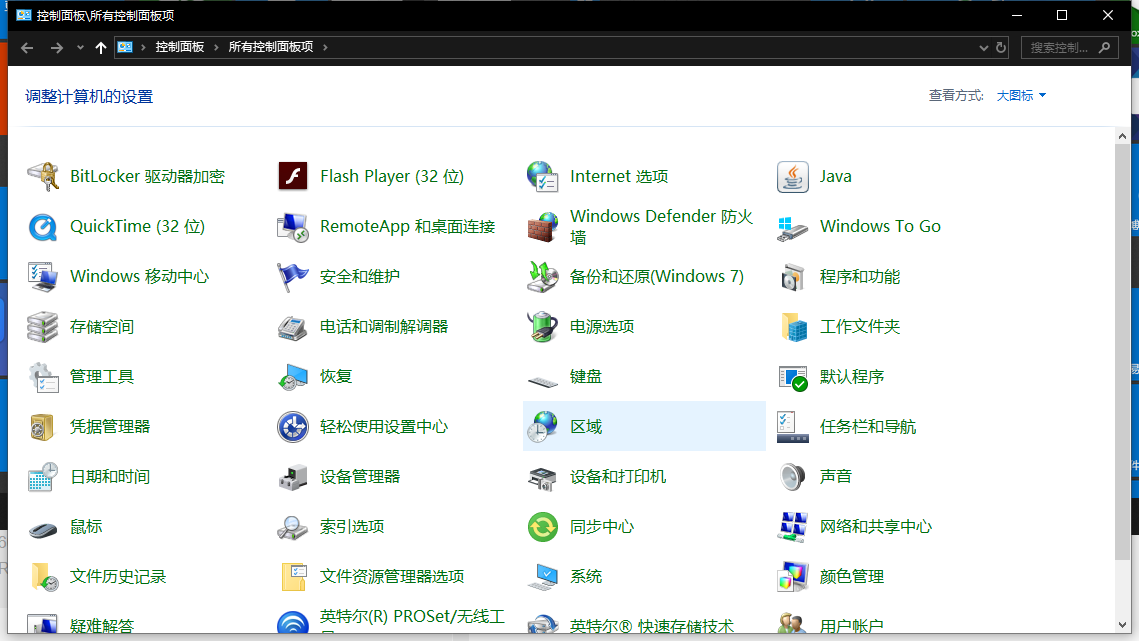Click the 用户帐户 label
The height and width of the screenshot is (641, 1139).
point(851,626)
